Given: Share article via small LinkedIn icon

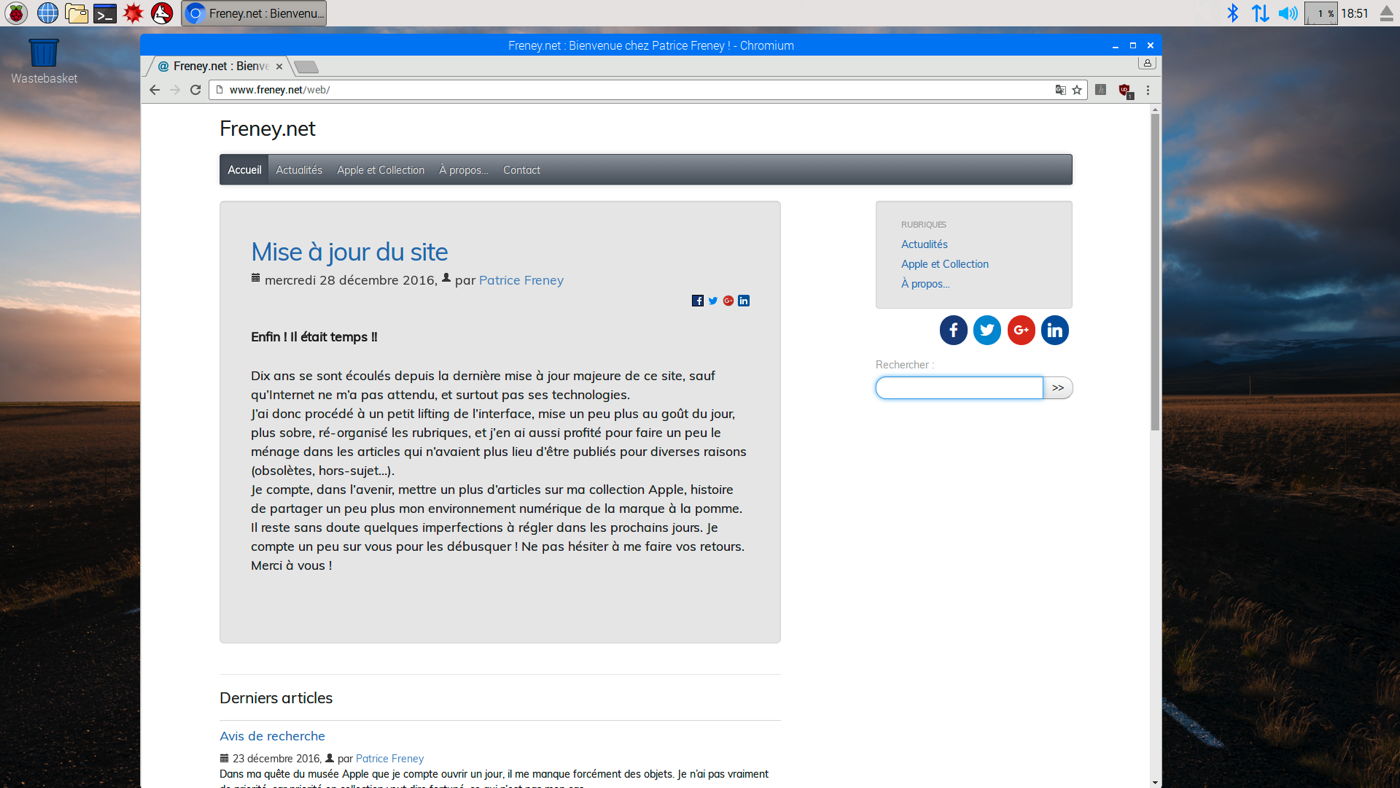Looking at the screenshot, I should [x=744, y=301].
